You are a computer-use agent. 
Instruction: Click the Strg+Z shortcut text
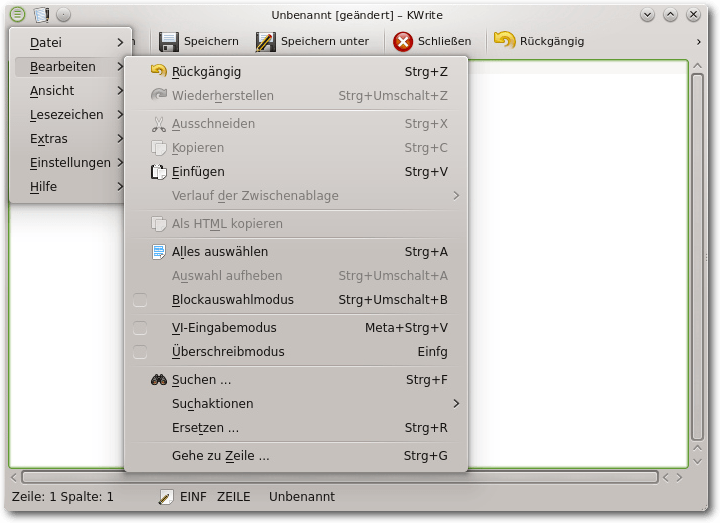click(x=426, y=72)
